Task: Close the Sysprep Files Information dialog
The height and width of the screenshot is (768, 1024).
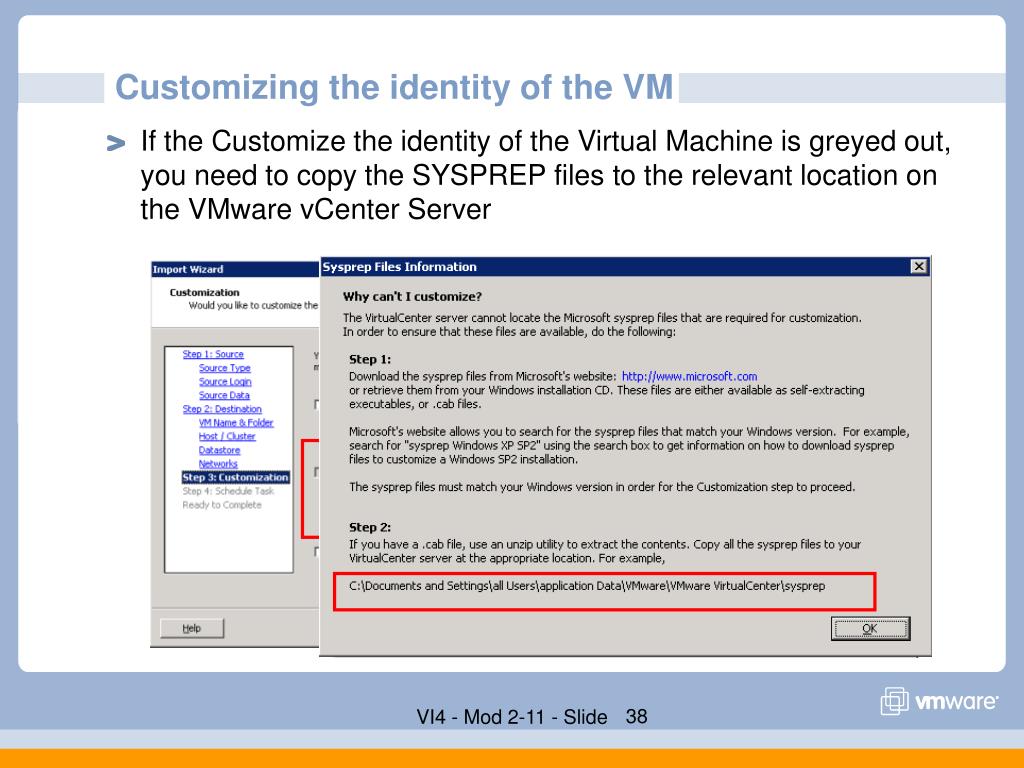Action: click(918, 266)
